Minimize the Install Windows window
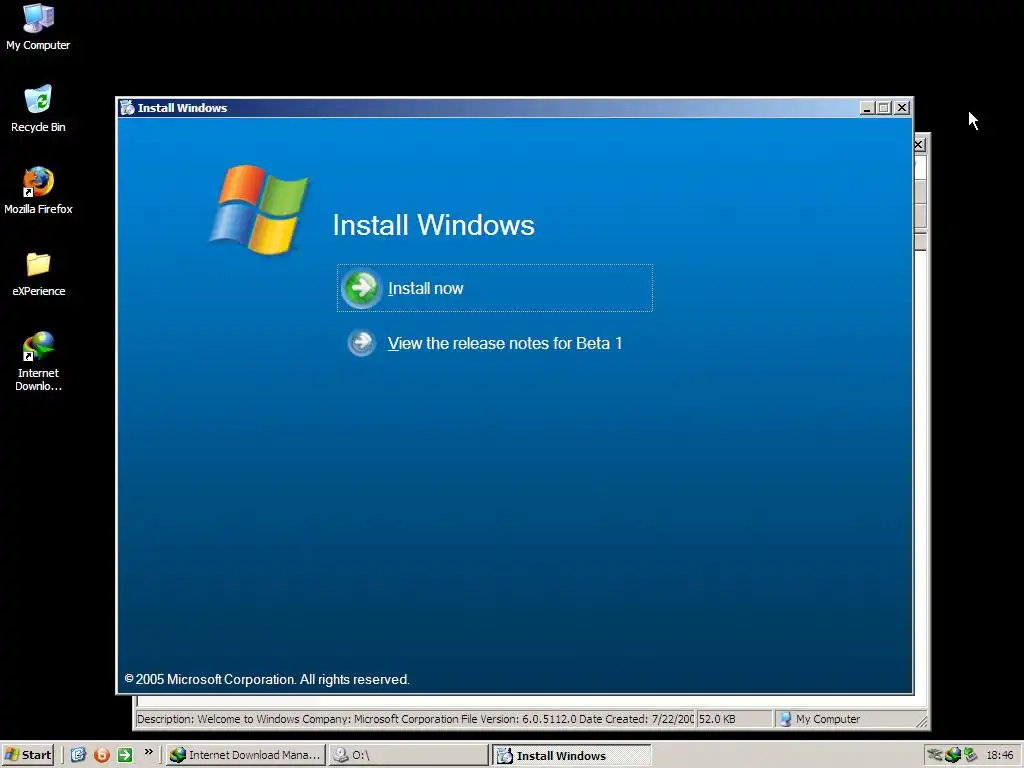This screenshot has width=1024, height=768. pyautogui.click(x=867, y=108)
